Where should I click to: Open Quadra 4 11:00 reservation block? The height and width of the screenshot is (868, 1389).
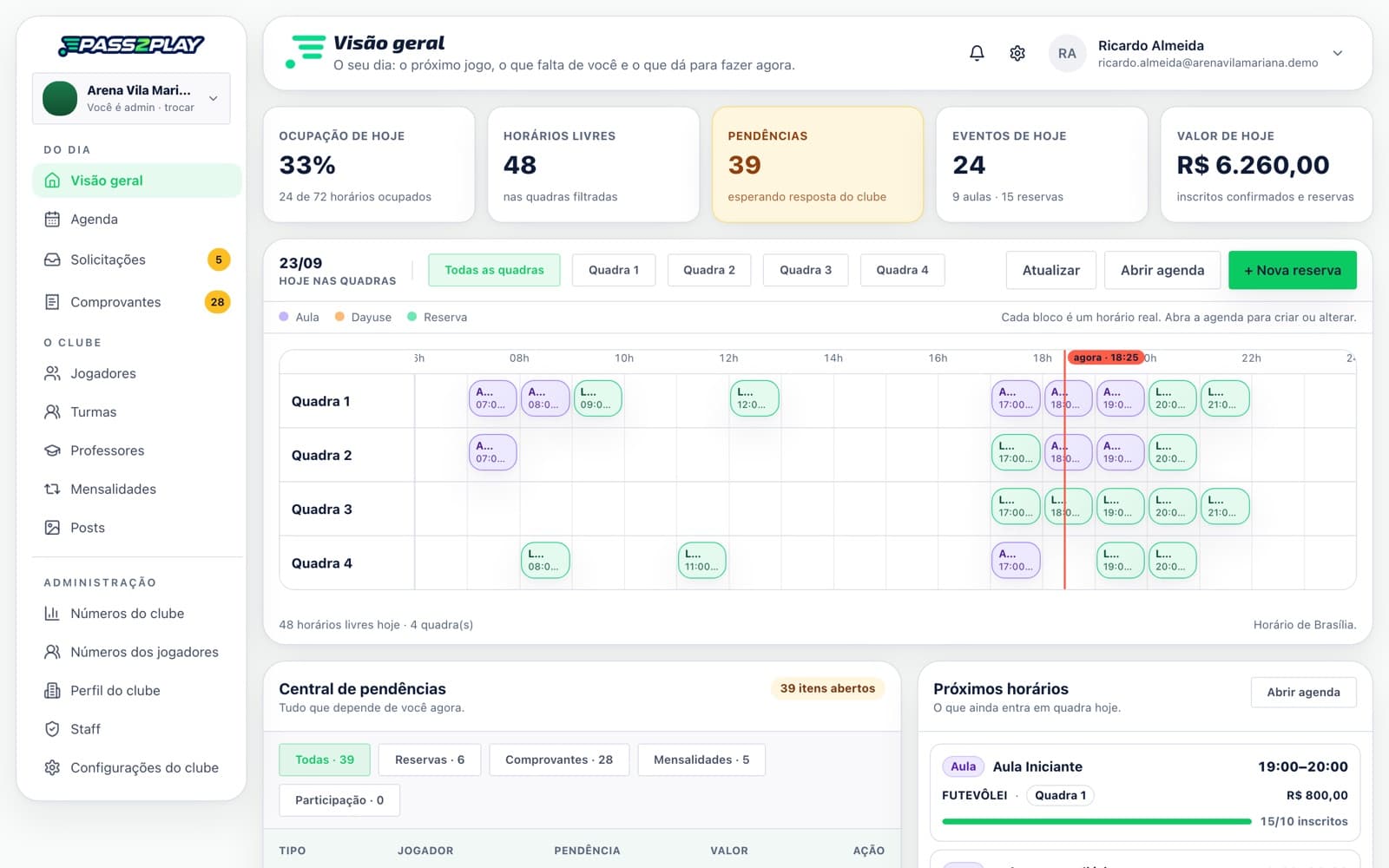tap(701, 561)
